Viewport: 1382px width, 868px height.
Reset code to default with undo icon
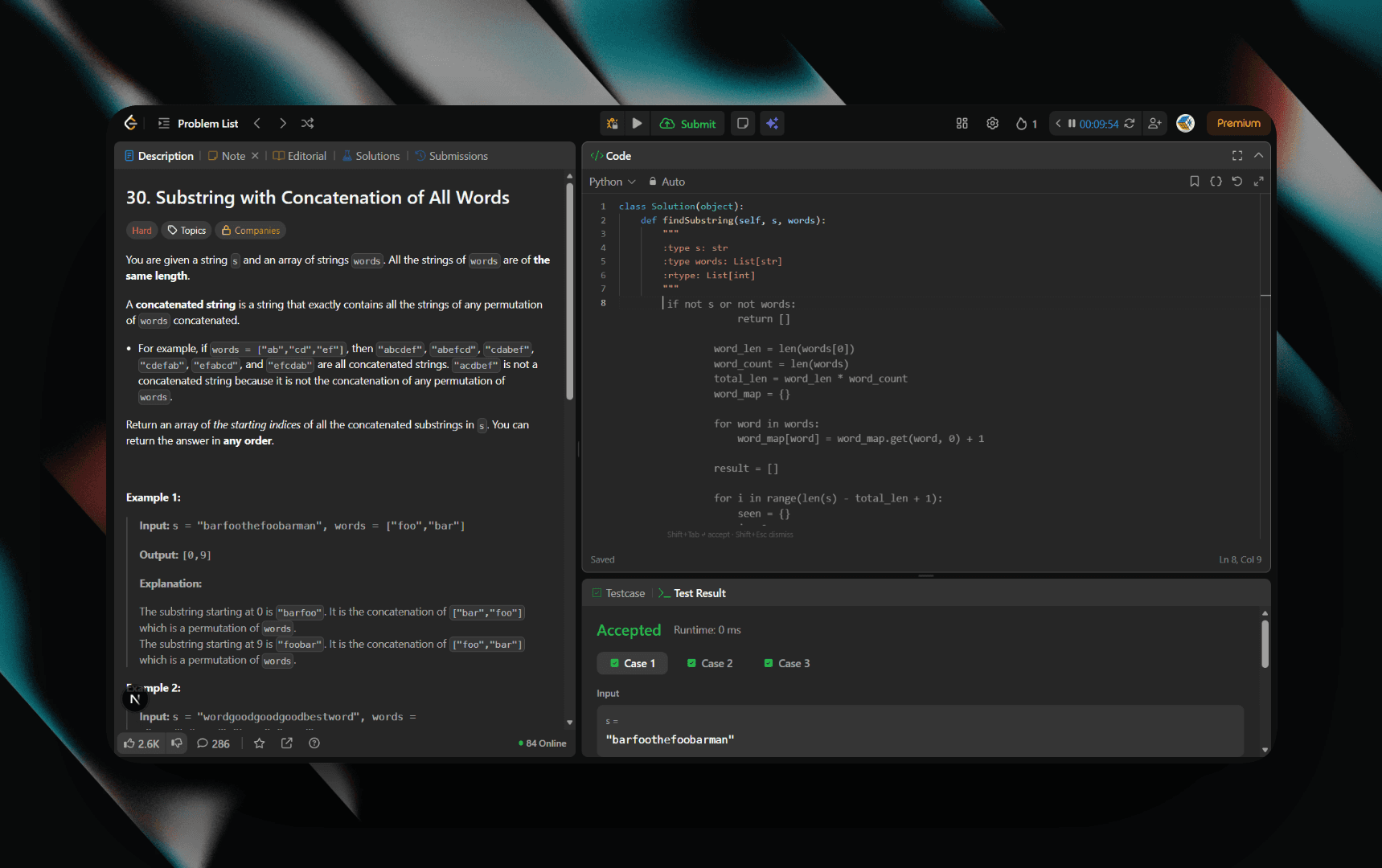(x=1237, y=182)
